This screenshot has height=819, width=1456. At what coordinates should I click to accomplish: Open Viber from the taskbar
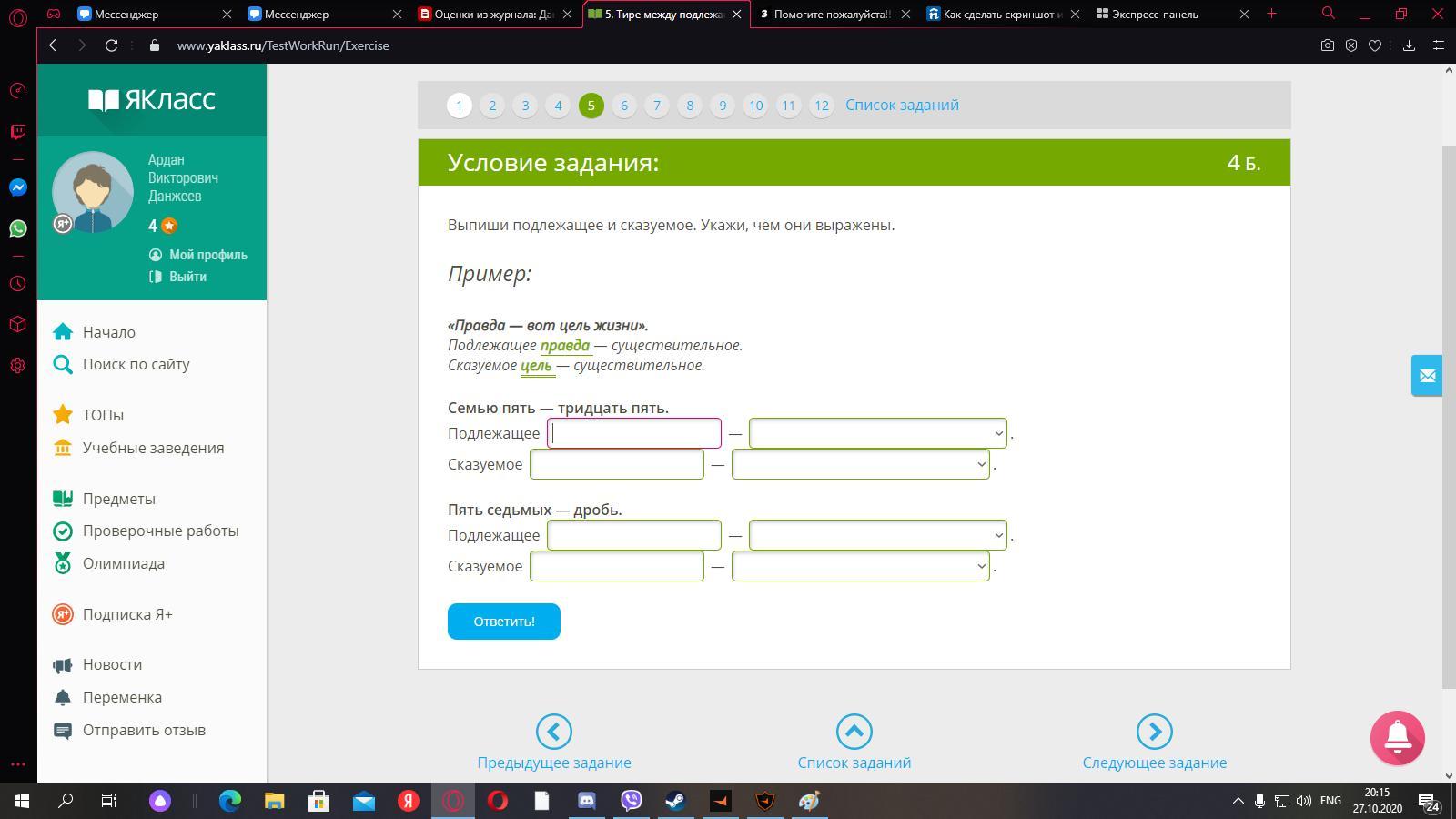(x=631, y=801)
